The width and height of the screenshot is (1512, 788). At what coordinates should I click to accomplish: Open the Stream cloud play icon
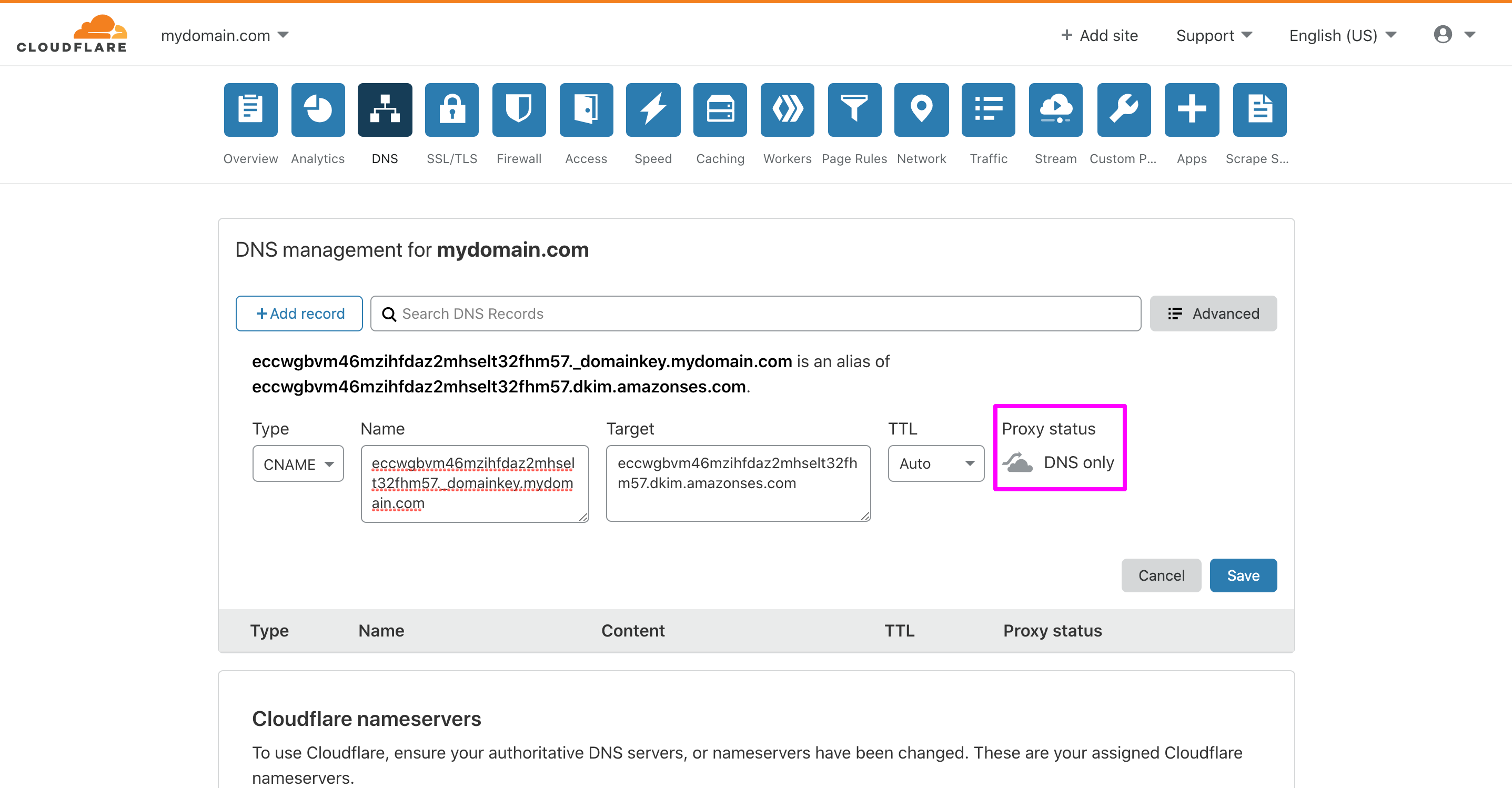coord(1056,110)
